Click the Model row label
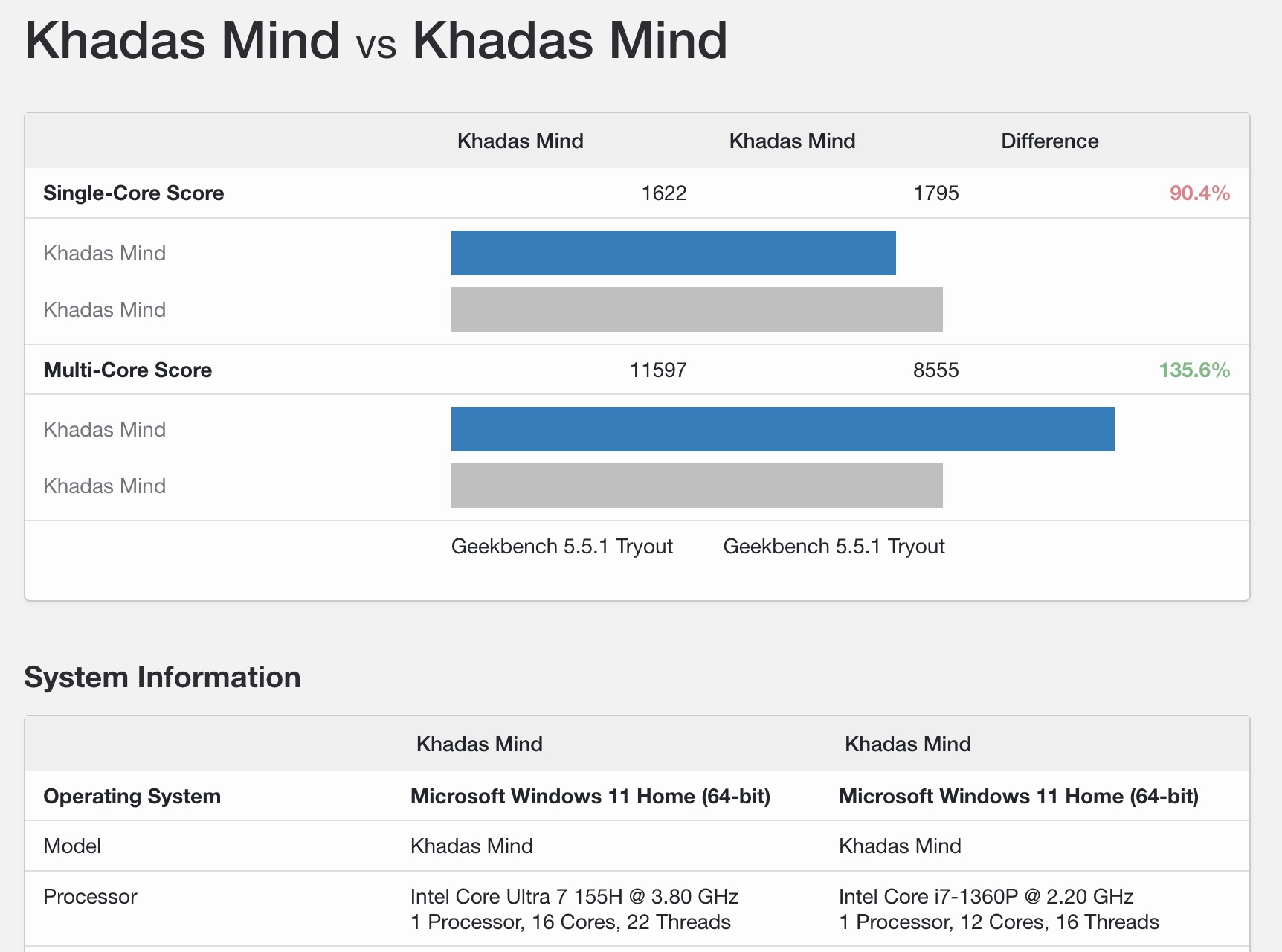1282x952 pixels. (72, 846)
